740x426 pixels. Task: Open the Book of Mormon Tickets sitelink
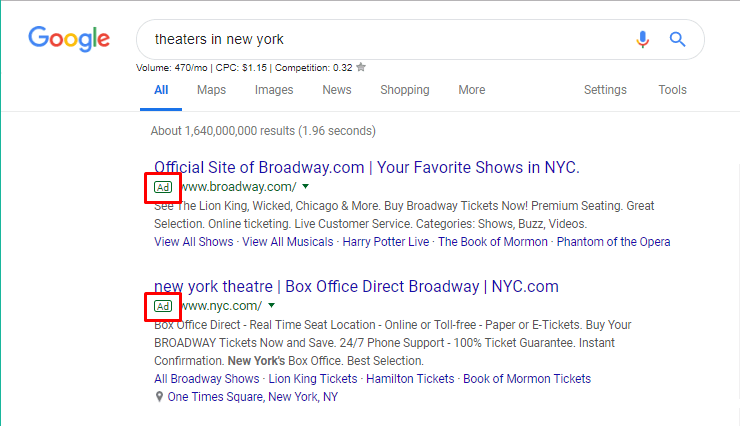(x=527, y=379)
